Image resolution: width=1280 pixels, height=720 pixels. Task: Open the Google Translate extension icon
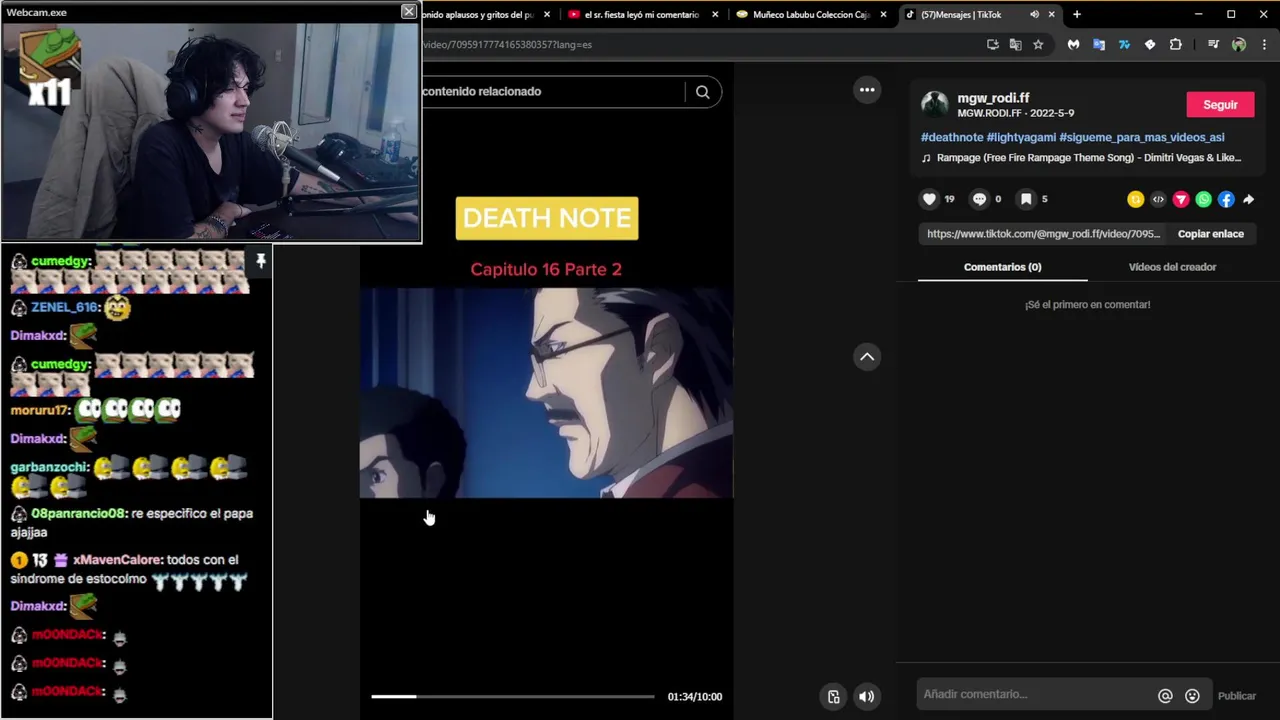1098,44
